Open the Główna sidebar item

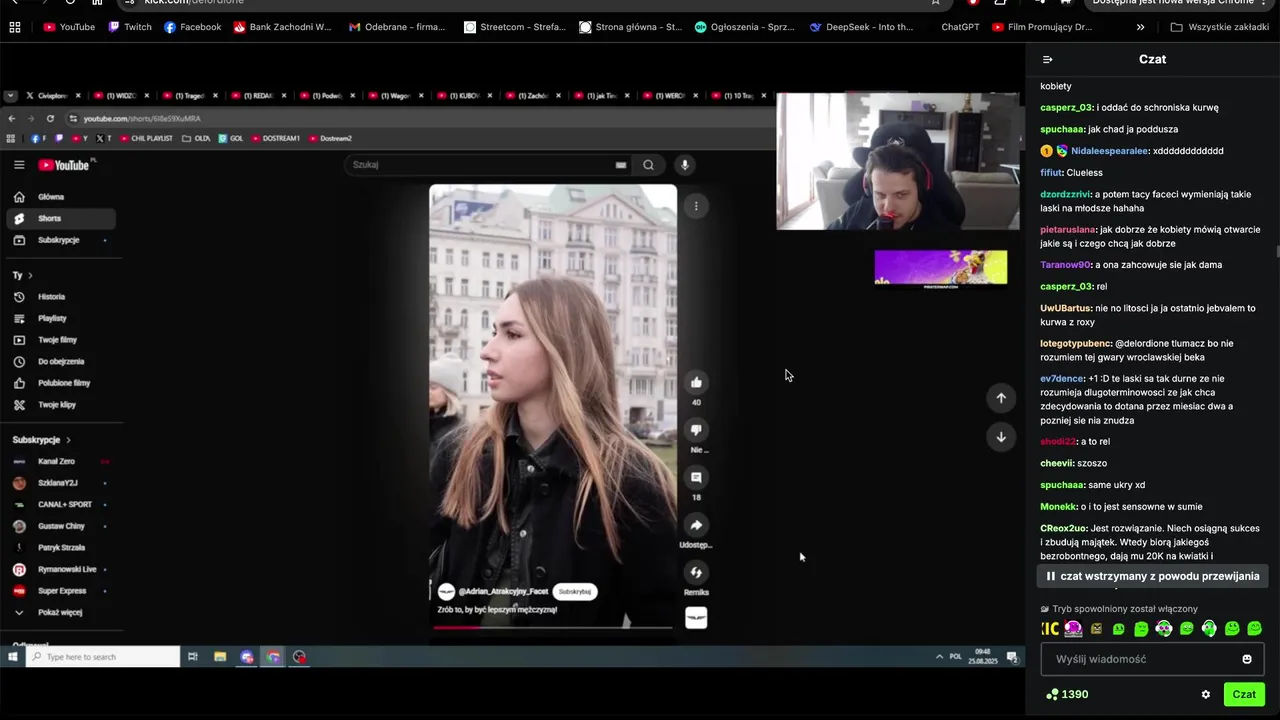[60, 197]
